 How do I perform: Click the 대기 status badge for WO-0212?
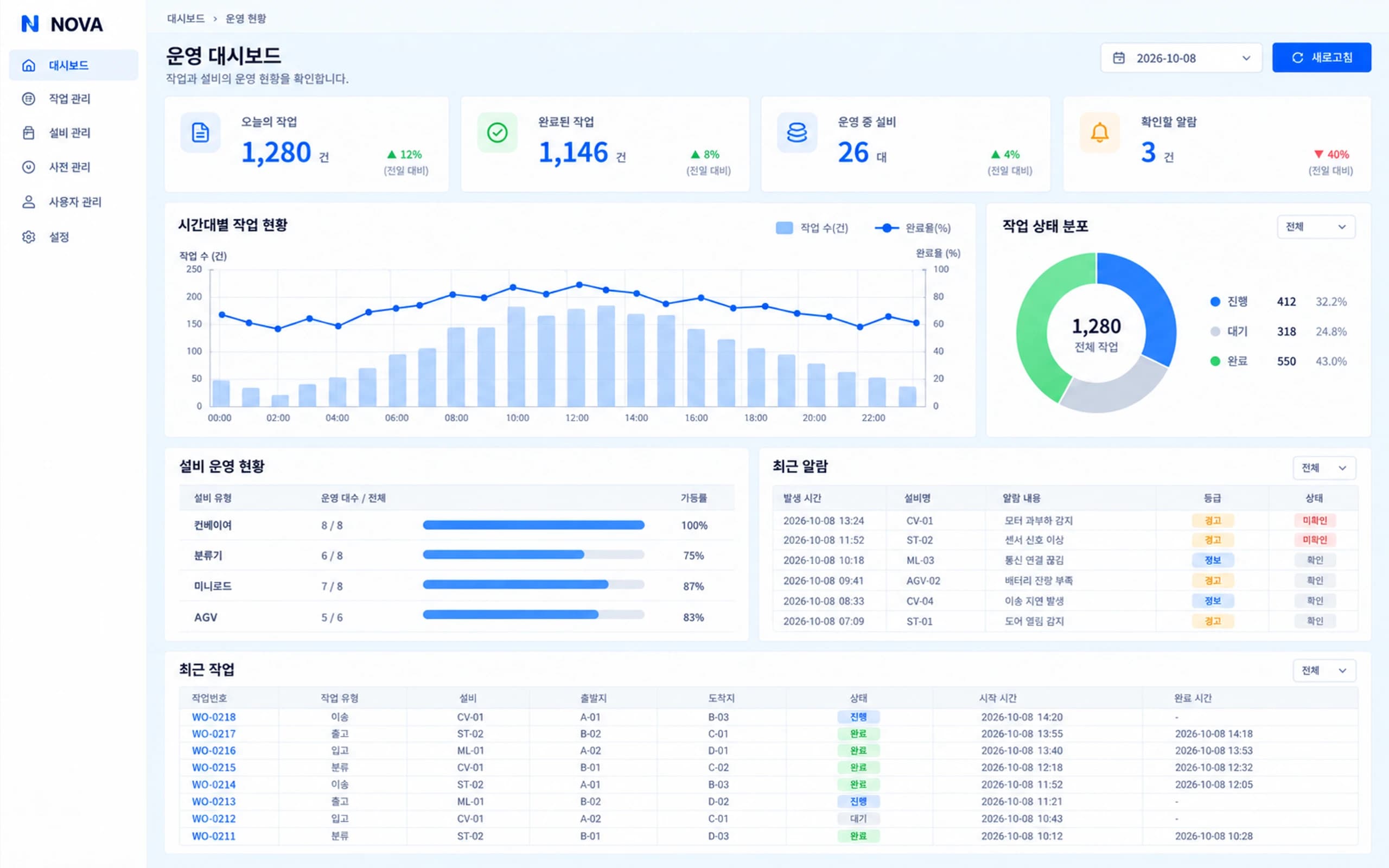pyautogui.click(x=858, y=819)
